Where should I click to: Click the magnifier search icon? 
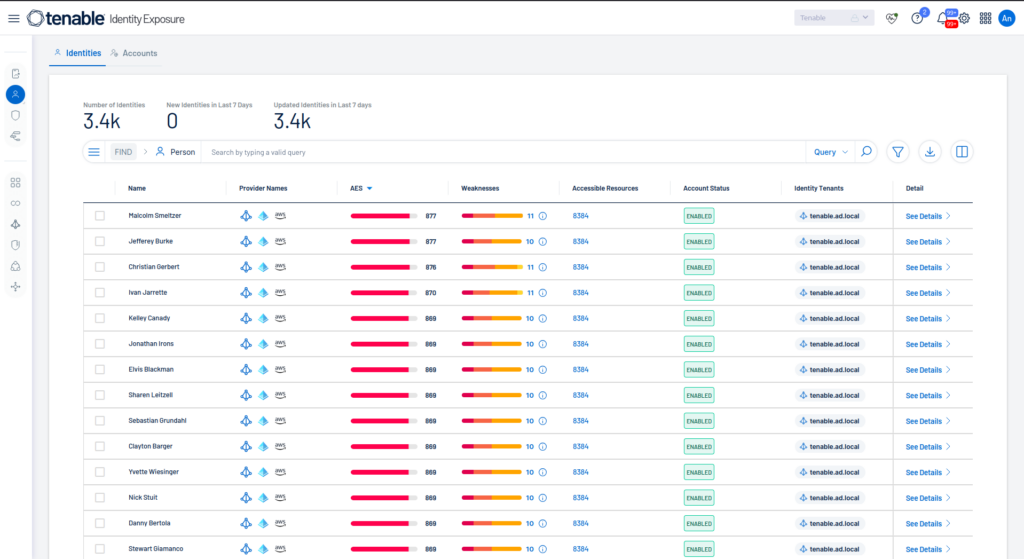pyautogui.click(x=866, y=152)
